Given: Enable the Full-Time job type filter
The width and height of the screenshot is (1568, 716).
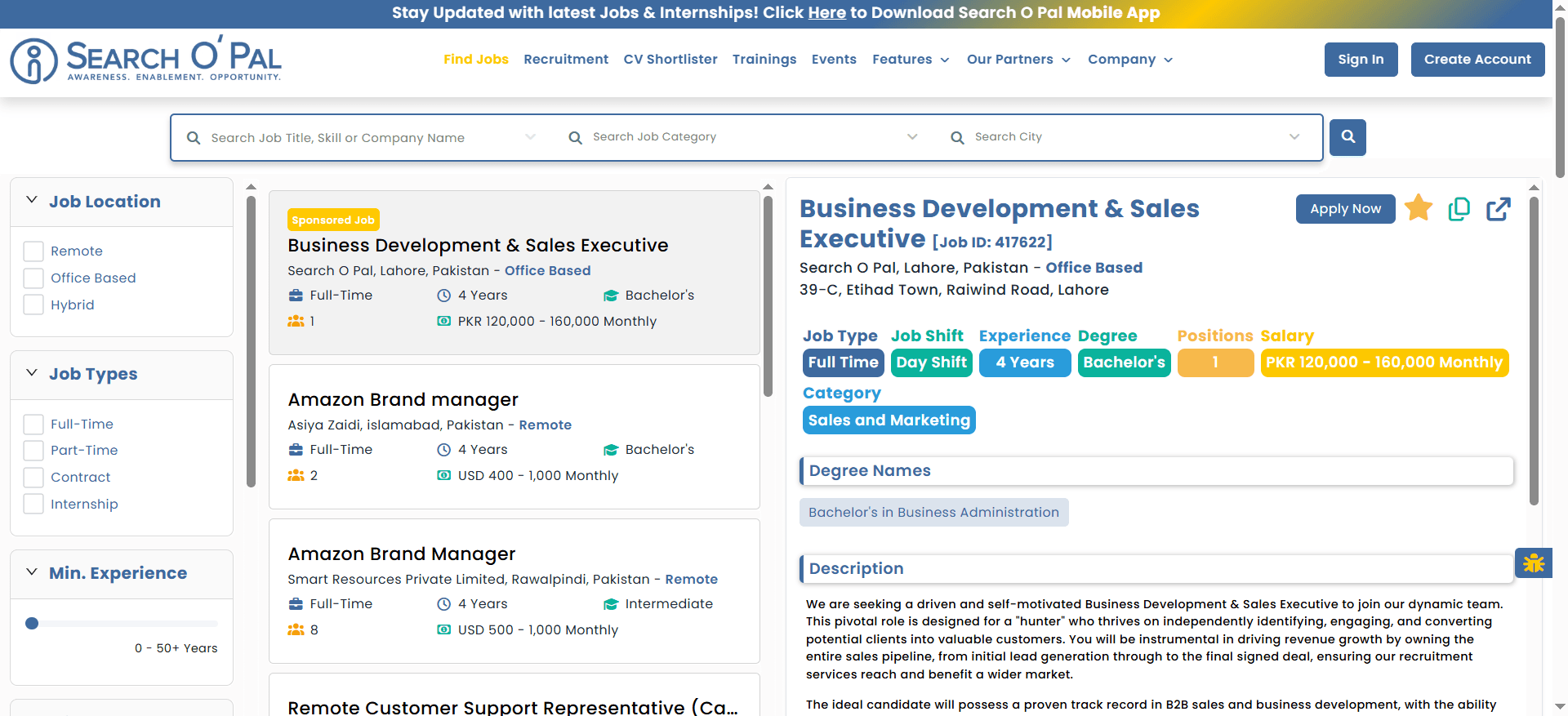Looking at the screenshot, I should [x=33, y=425].
